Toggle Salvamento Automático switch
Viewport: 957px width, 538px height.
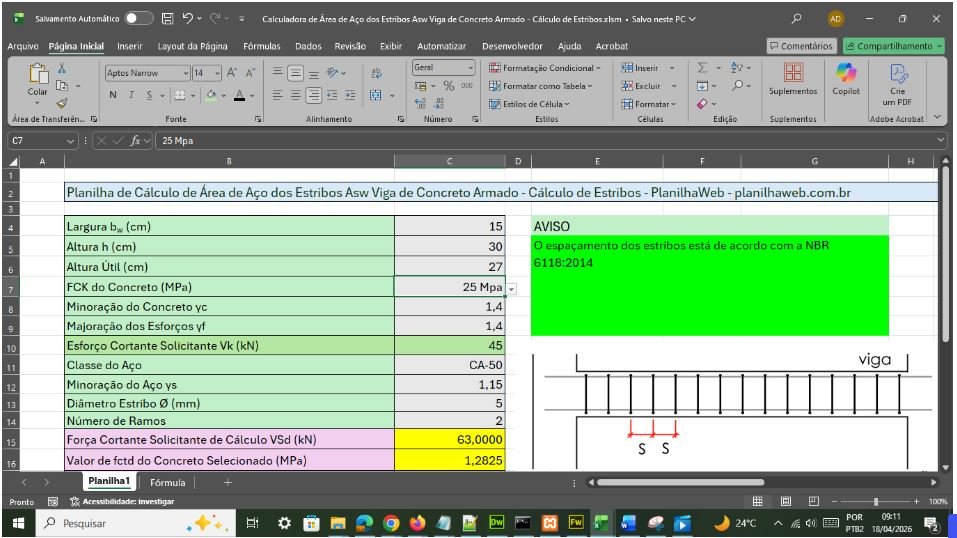(x=138, y=18)
